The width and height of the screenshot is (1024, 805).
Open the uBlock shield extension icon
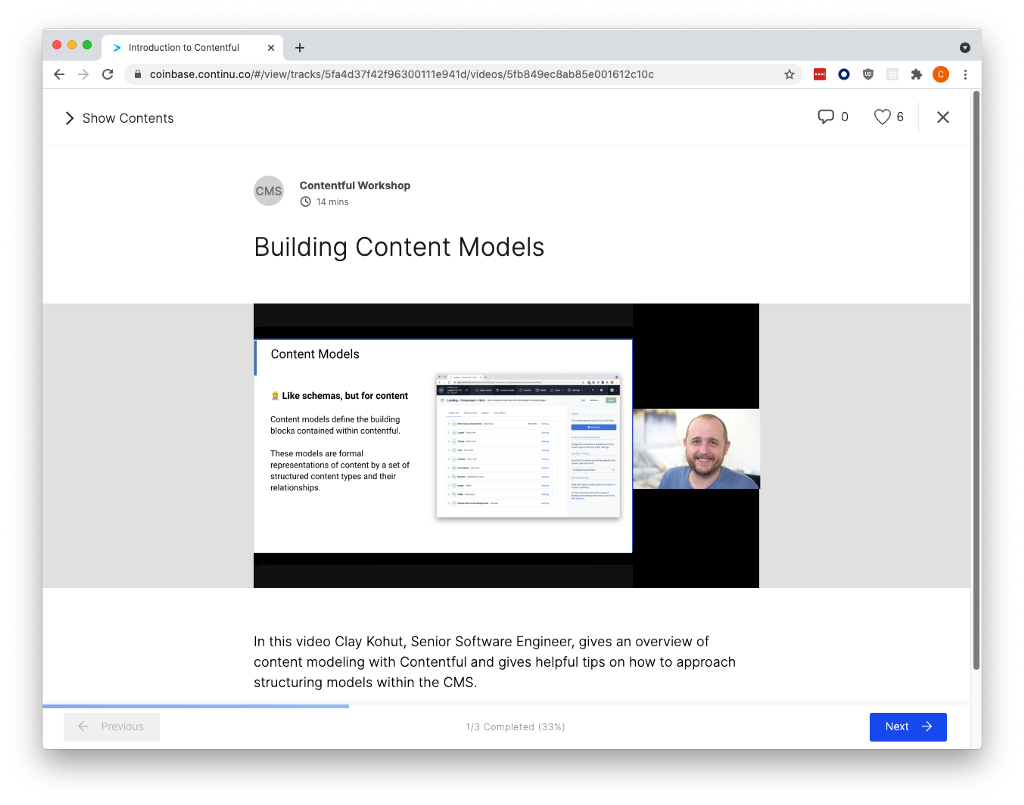[x=868, y=74]
